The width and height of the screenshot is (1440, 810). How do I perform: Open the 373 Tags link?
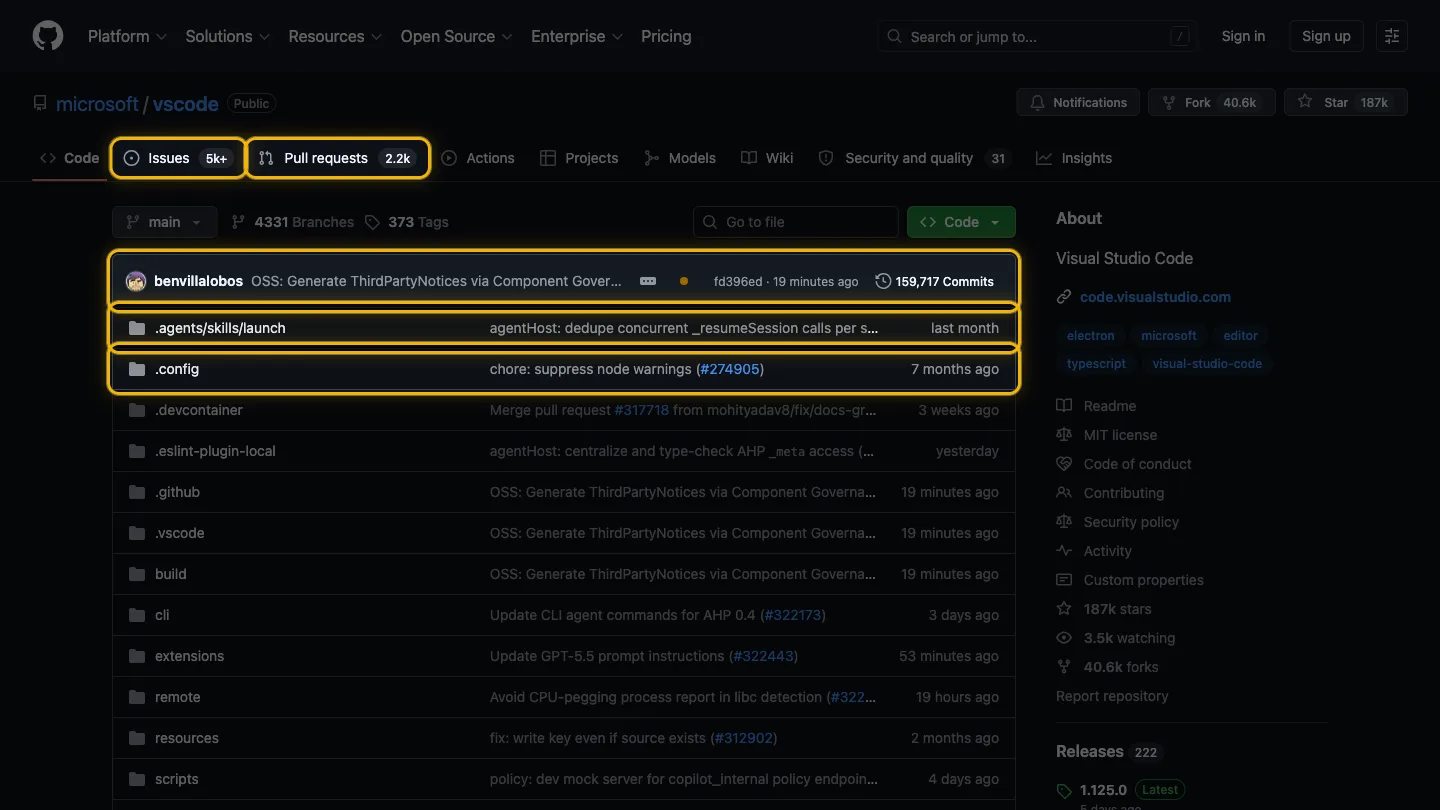(406, 222)
